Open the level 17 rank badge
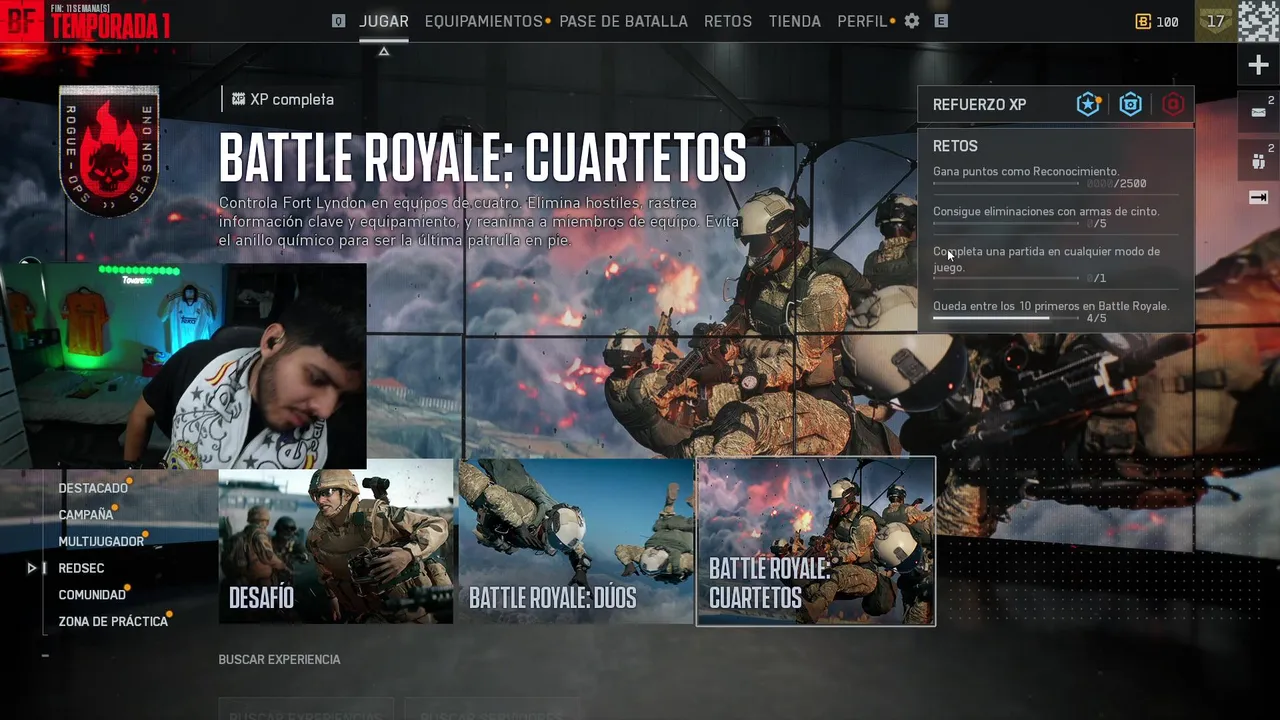The height and width of the screenshot is (720, 1280). pos(1216,21)
